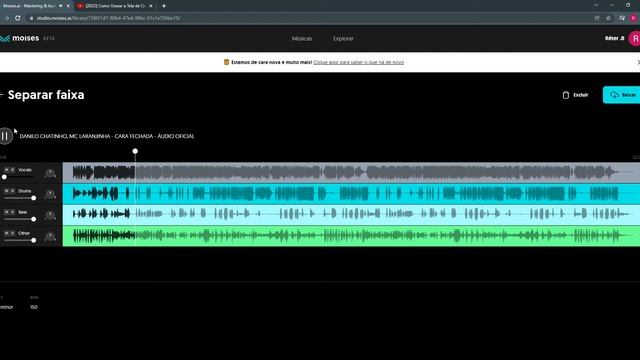Click the user name next to avatar
The height and width of the screenshot is (360, 640).
pos(614,38)
